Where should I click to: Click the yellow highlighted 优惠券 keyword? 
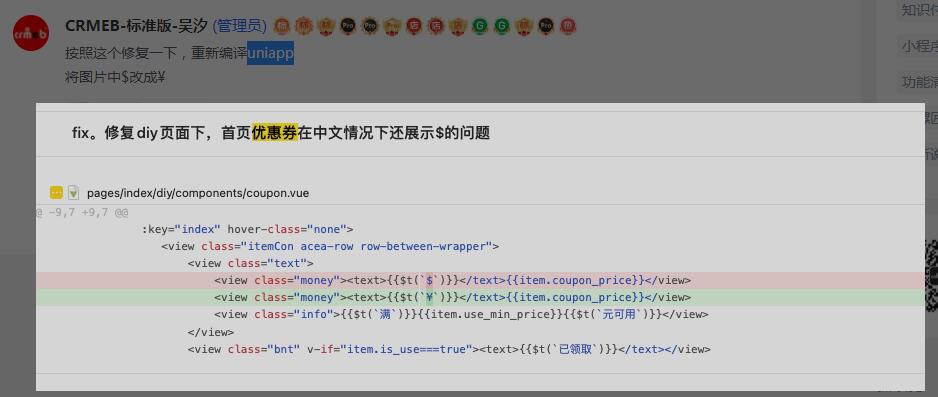pos(274,133)
